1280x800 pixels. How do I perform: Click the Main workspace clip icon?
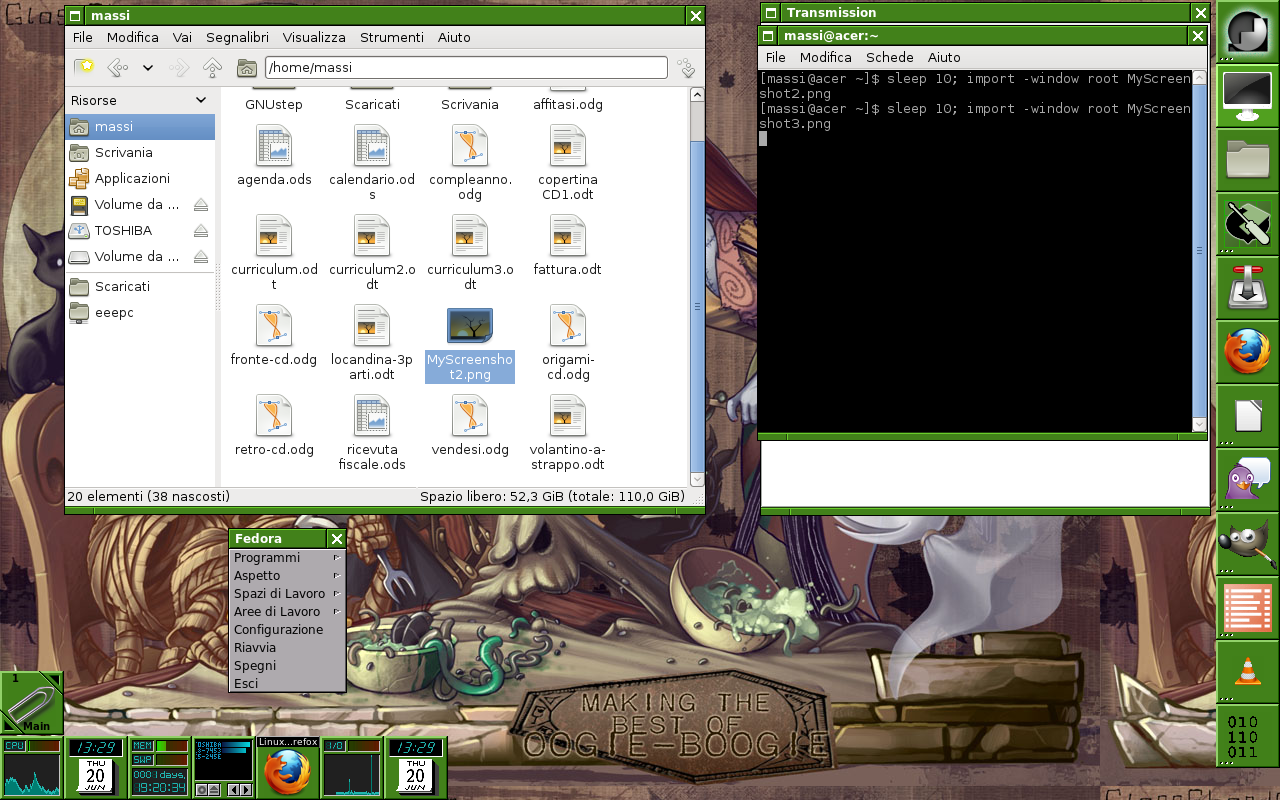coord(31,703)
